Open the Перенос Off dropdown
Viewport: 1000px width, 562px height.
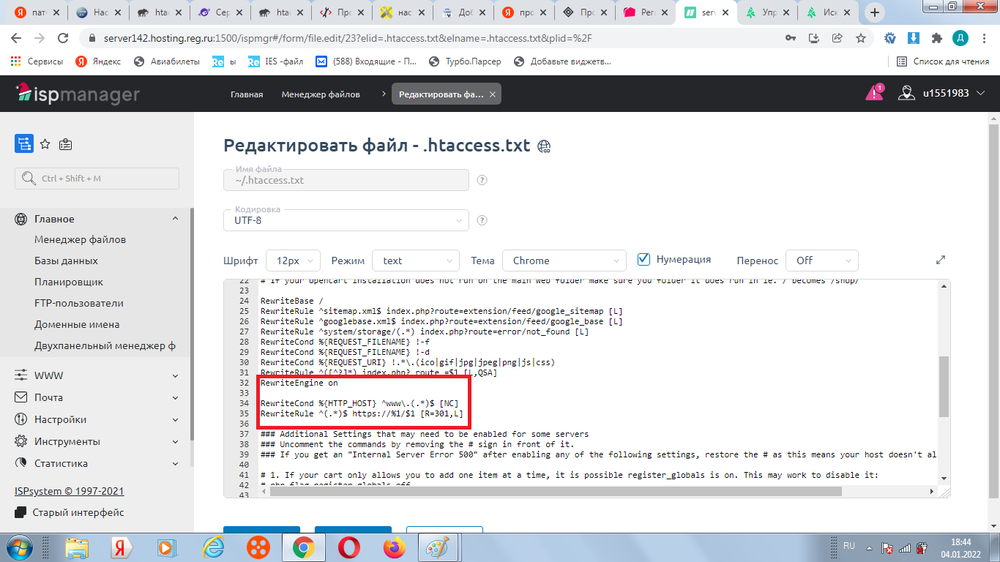coord(821,260)
